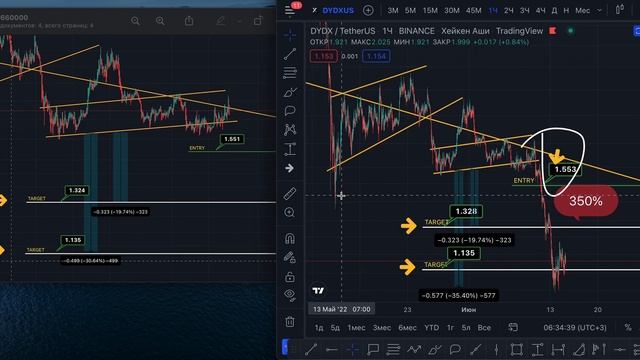Set chart range to 5л

pos(466,328)
